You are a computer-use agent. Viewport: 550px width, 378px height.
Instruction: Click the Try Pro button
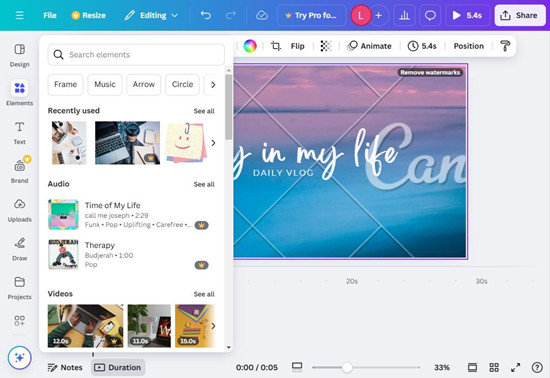point(311,15)
